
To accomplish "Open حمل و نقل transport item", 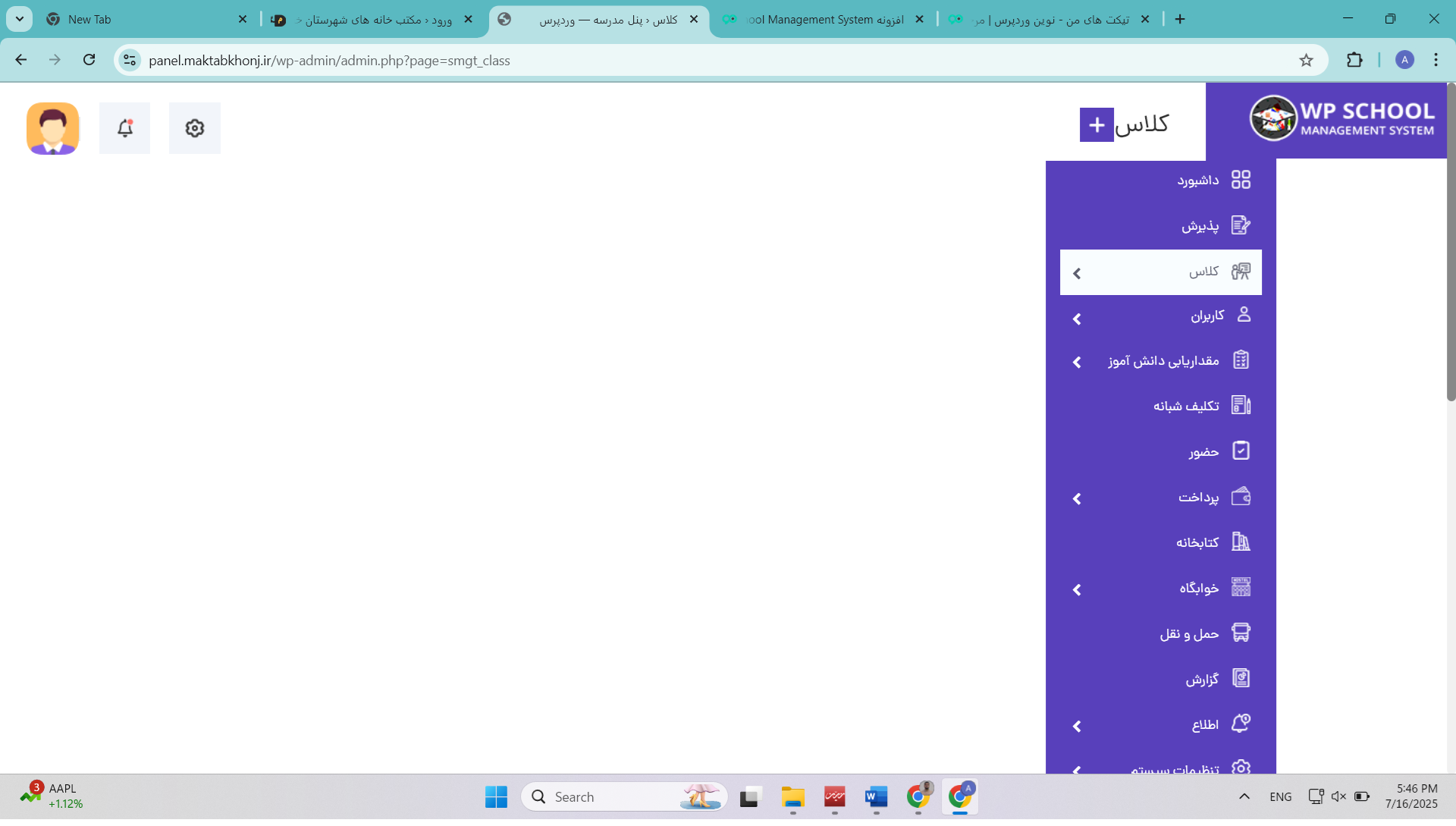I will click(x=1189, y=634).
